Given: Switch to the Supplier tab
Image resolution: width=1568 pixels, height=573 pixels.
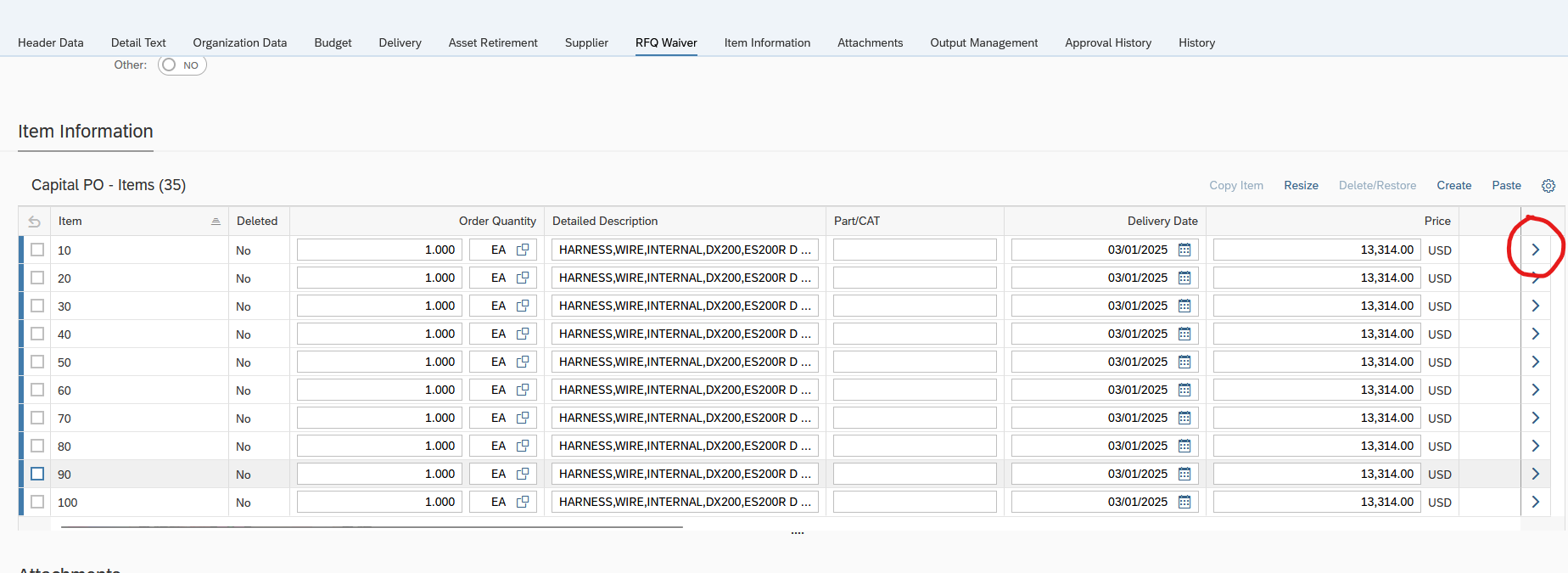Looking at the screenshot, I should tap(586, 42).
